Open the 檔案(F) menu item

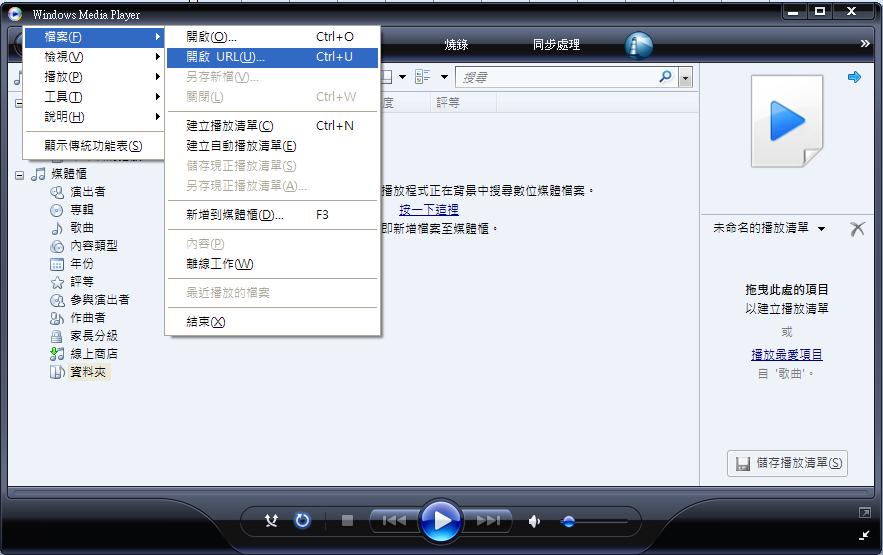coord(93,37)
